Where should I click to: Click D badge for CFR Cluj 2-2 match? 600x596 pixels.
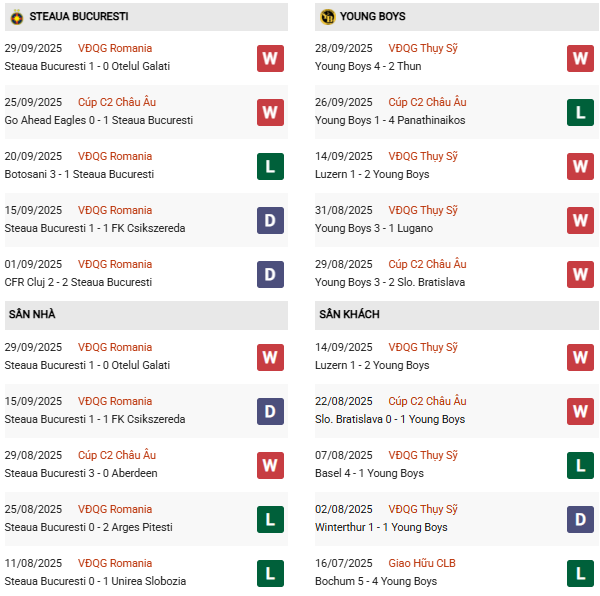(270, 274)
